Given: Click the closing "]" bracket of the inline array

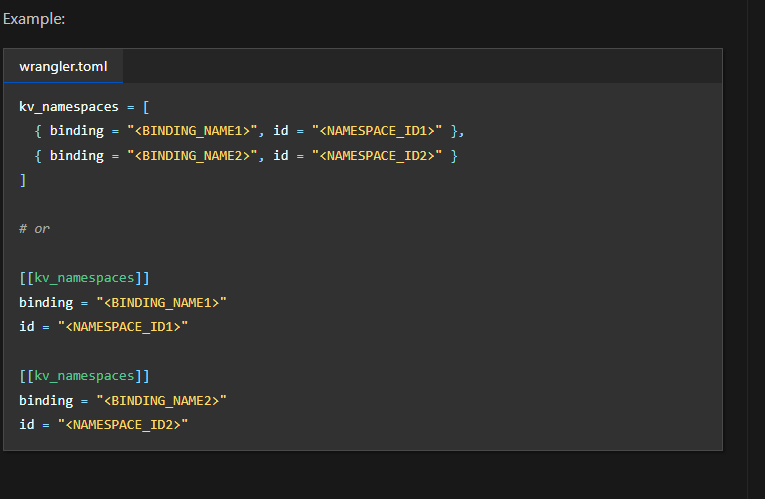Looking at the screenshot, I should click(x=23, y=180).
